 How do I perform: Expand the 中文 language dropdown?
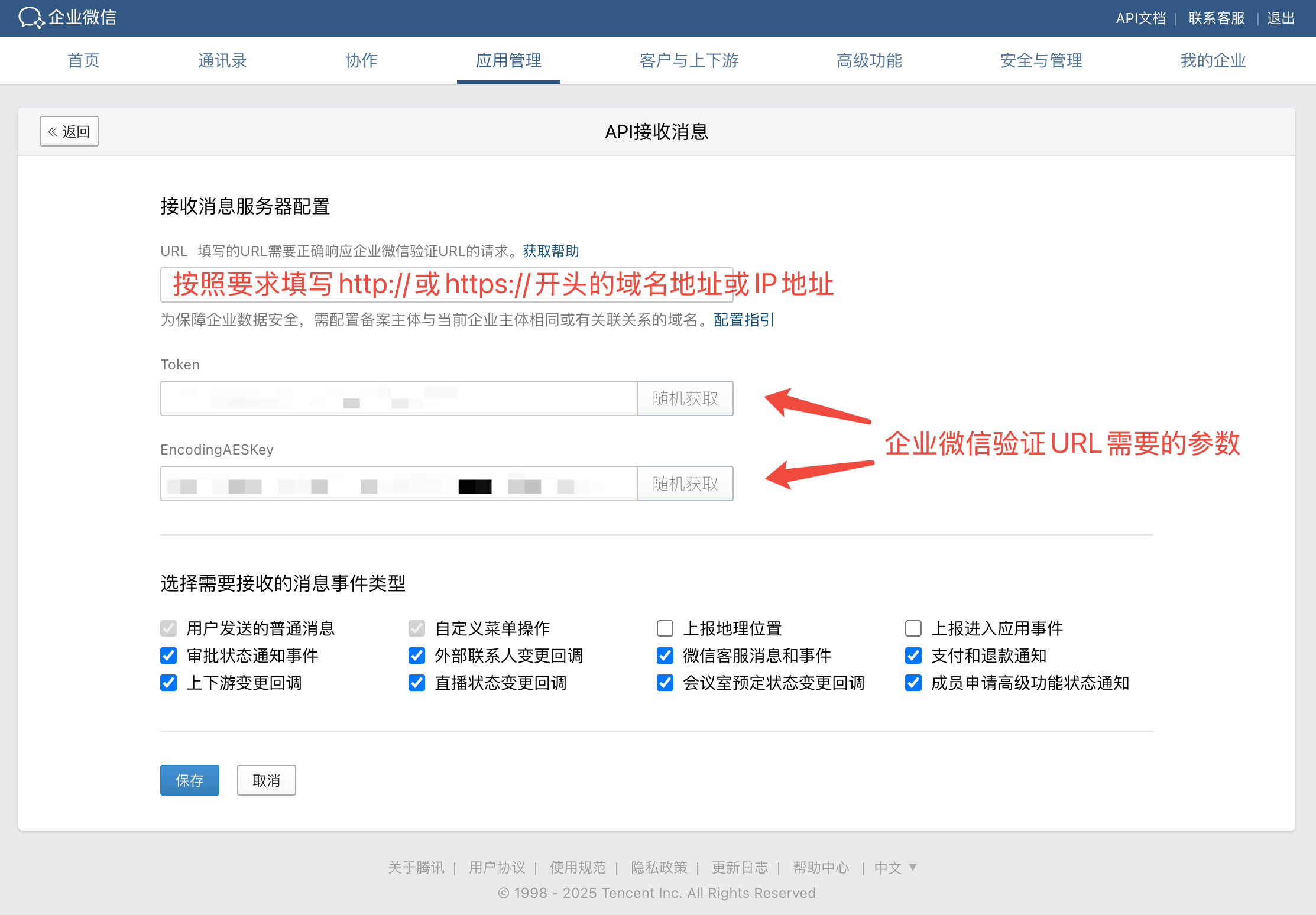[x=895, y=868]
